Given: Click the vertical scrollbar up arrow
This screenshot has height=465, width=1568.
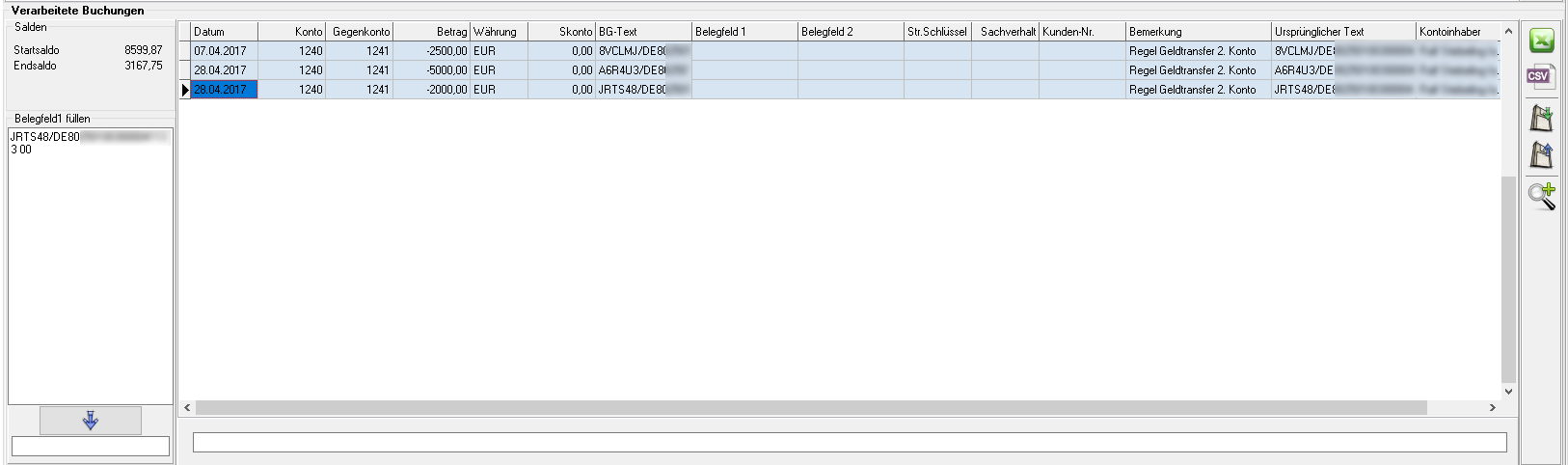Looking at the screenshot, I should click(1508, 32).
